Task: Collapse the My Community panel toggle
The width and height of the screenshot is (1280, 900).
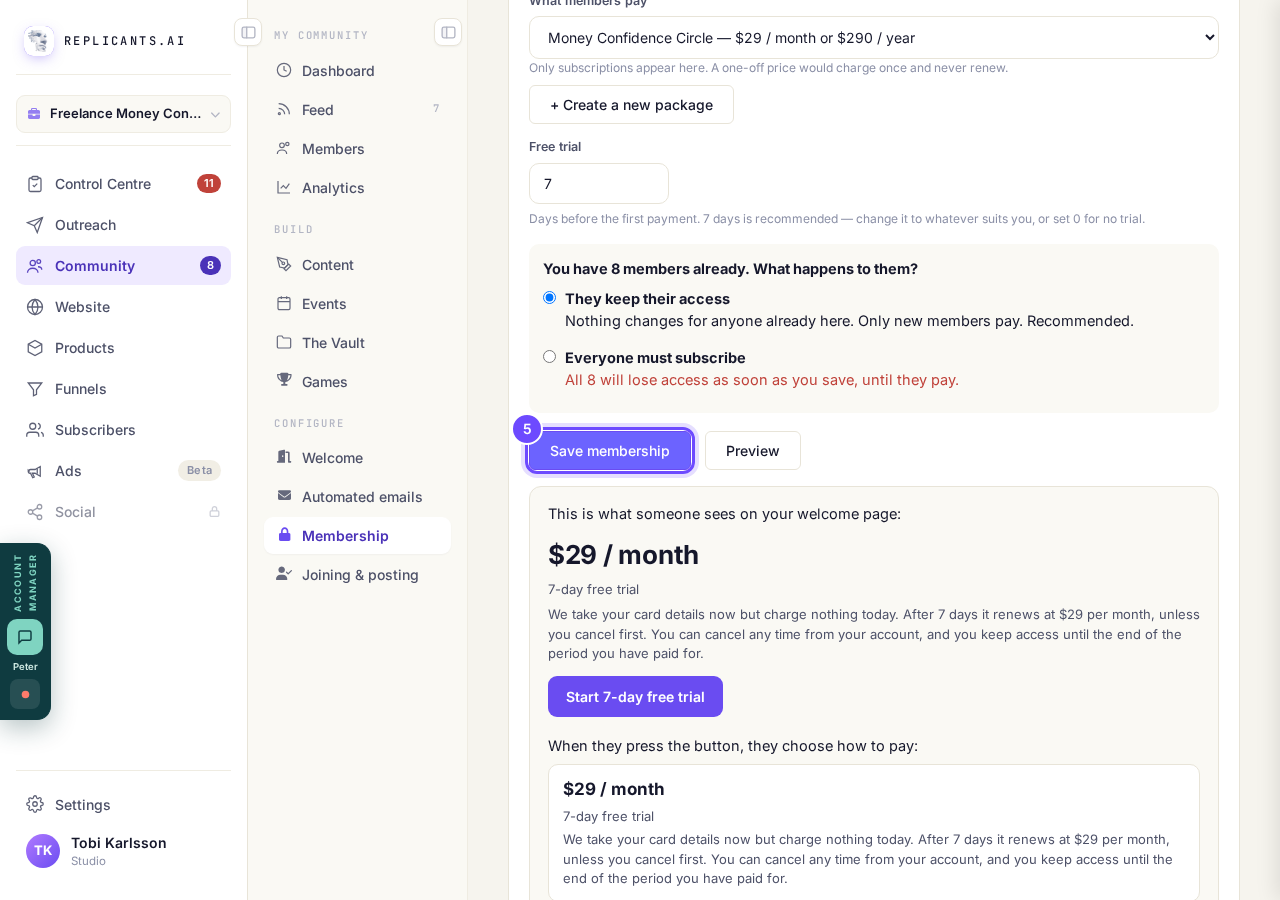Action: [448, 32]
